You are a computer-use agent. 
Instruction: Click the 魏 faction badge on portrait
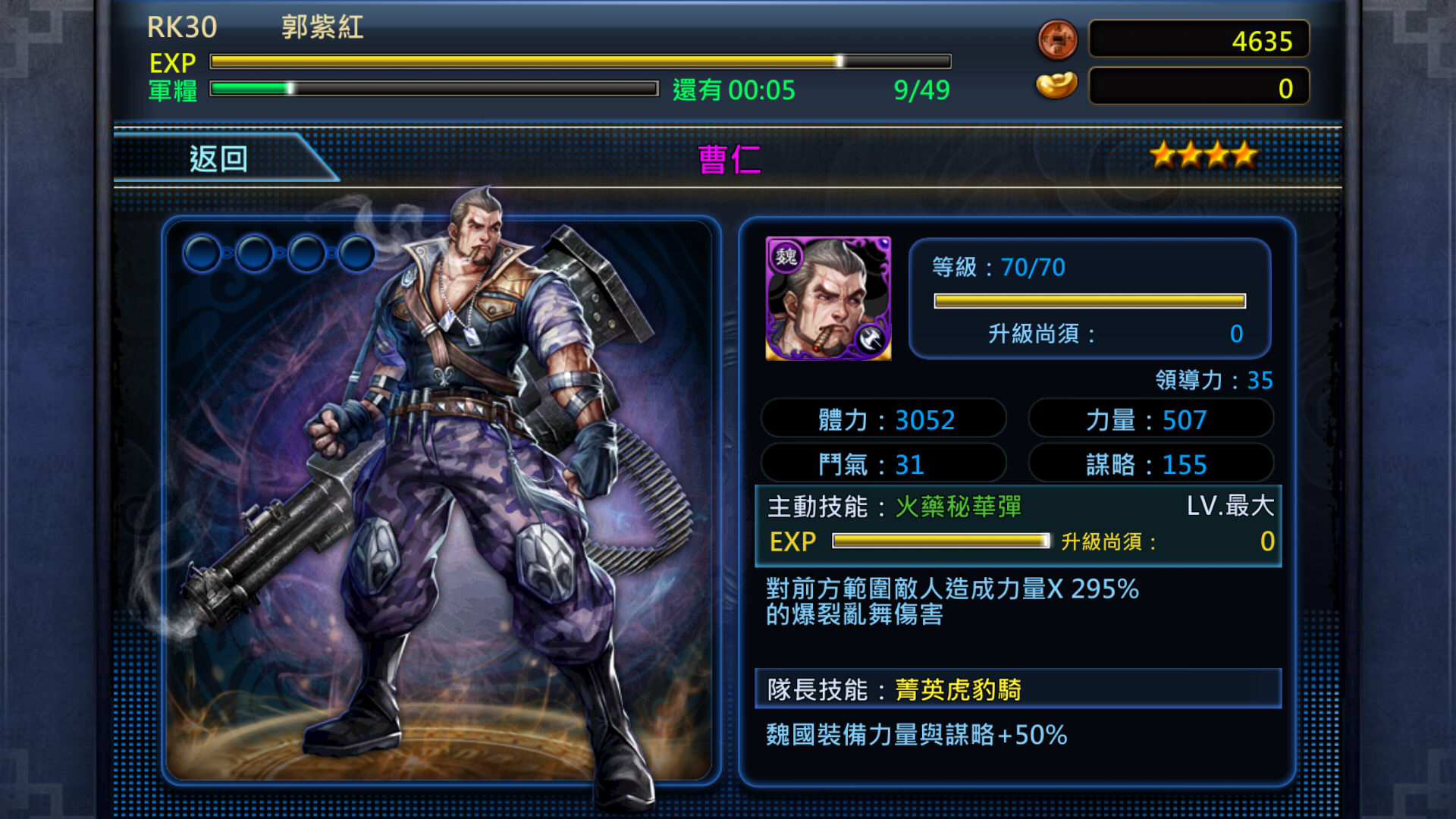pyautogui.click(x=786, y=256)
